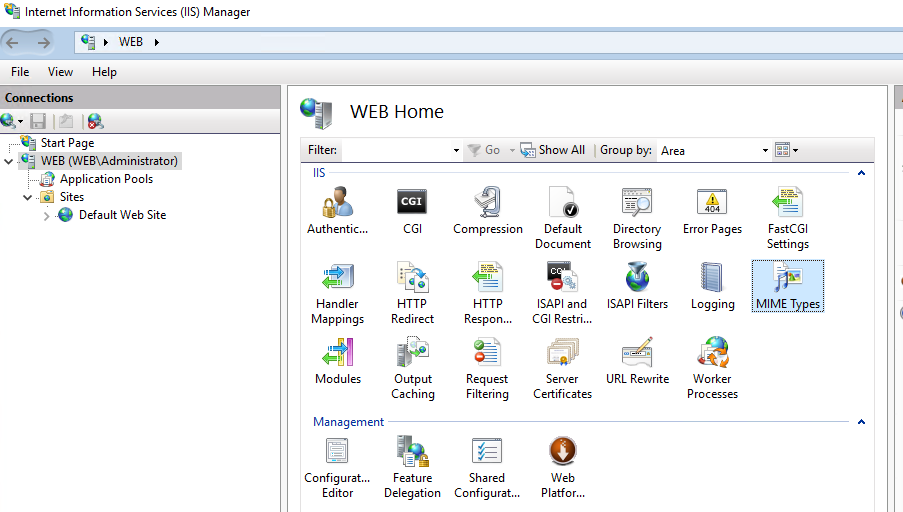Image resolution: width=903 pixels, height=512 pixels.
Task: Collapse the Sites tree node
Action: coord(27,198)
